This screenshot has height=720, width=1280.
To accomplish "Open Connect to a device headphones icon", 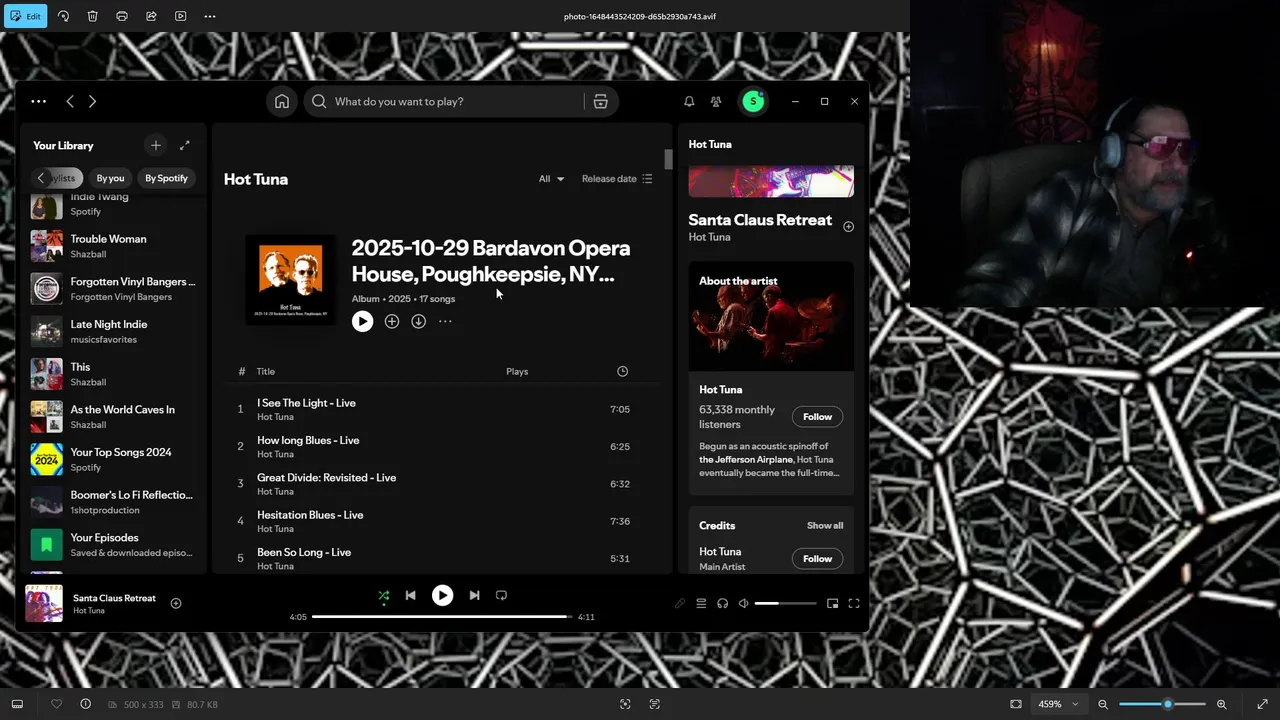I will (x=722, y=603).
